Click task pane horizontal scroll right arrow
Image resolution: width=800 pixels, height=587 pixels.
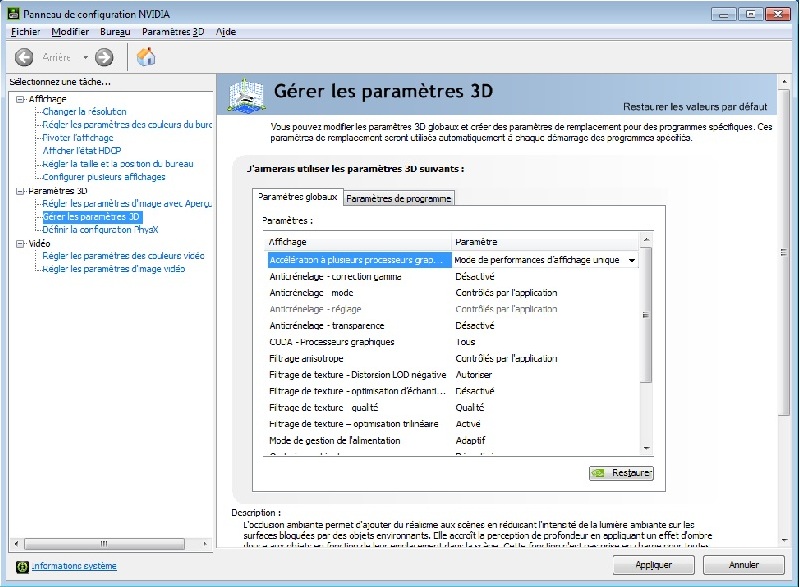(x=205, y=544)
